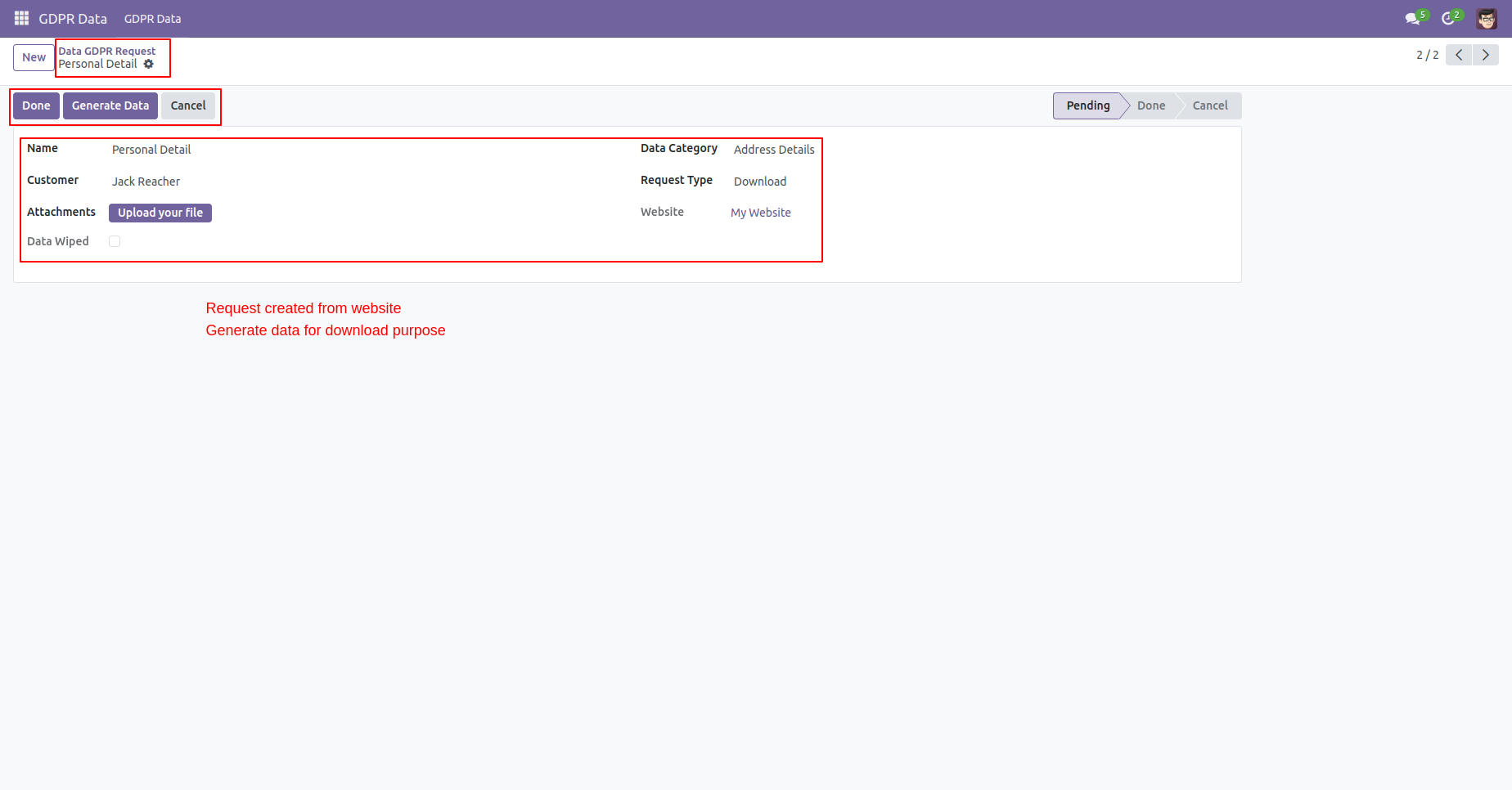Go to previous record arrow
The width and height of the screenshot is (1512, 790).
pyautogui.click(x=1459, y=55)
